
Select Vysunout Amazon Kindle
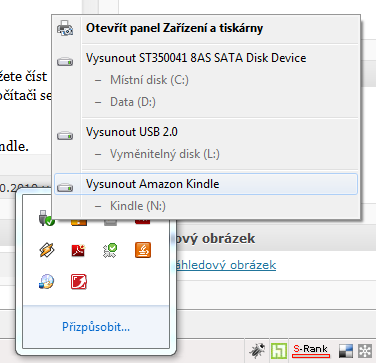(206, 184)
